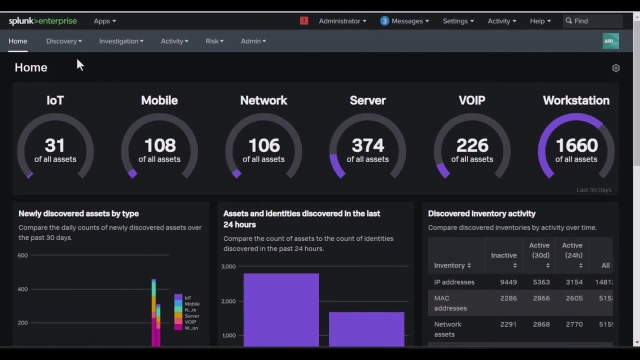Expand the Discovery menu
Screen dimensions: 640x360
[x=64, y=41]
